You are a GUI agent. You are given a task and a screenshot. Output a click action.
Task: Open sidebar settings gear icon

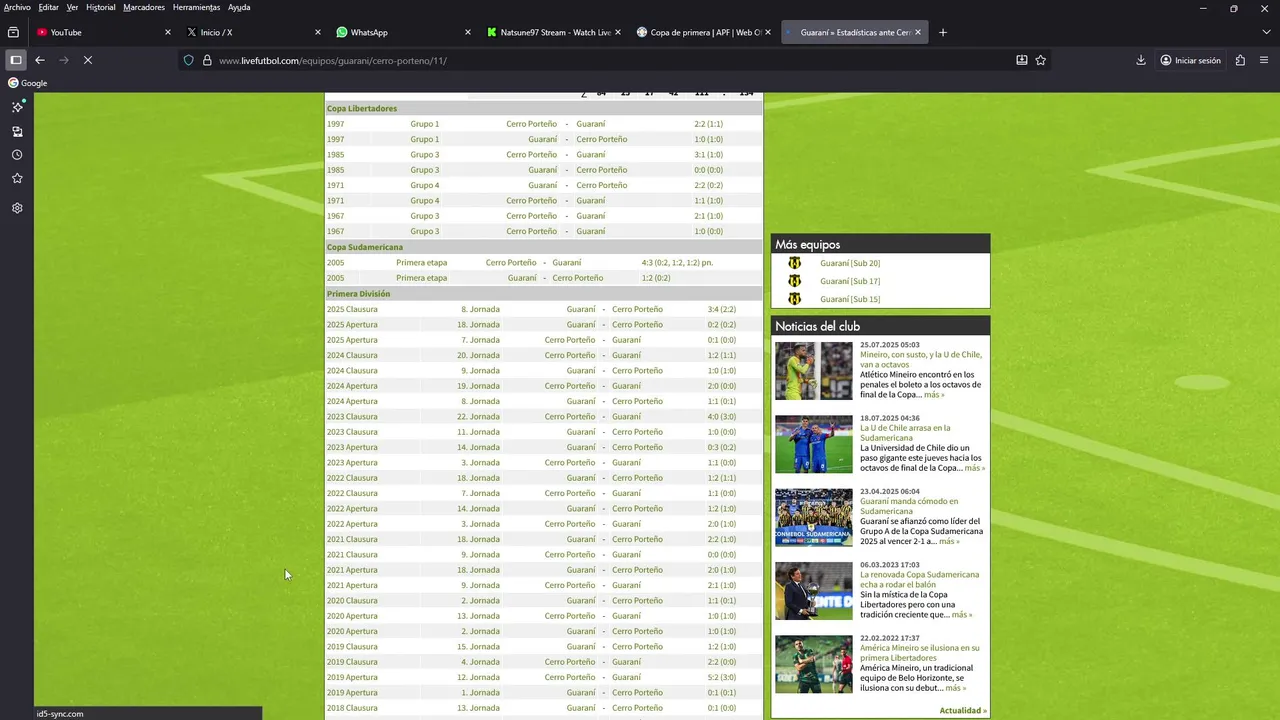point(17,208)
